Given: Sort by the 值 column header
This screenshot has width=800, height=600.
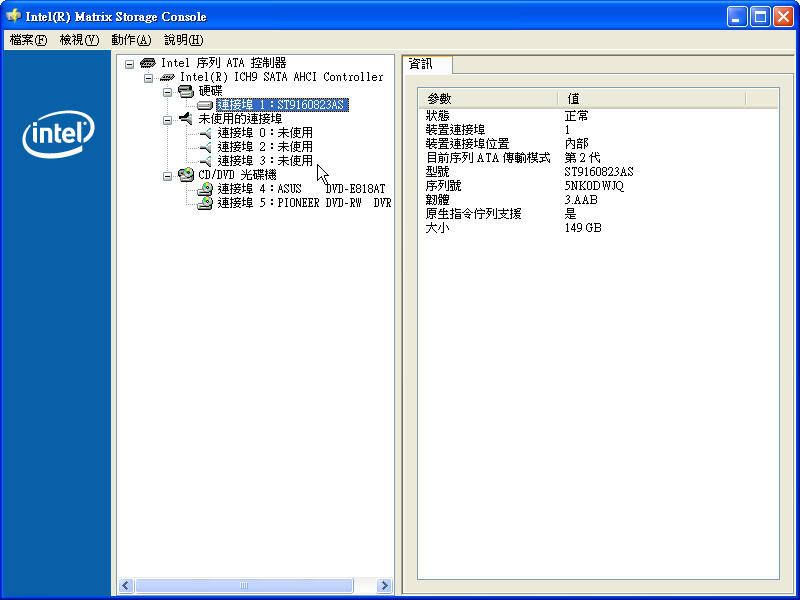Looking at the screenshot, I should (x=652, y=98).
